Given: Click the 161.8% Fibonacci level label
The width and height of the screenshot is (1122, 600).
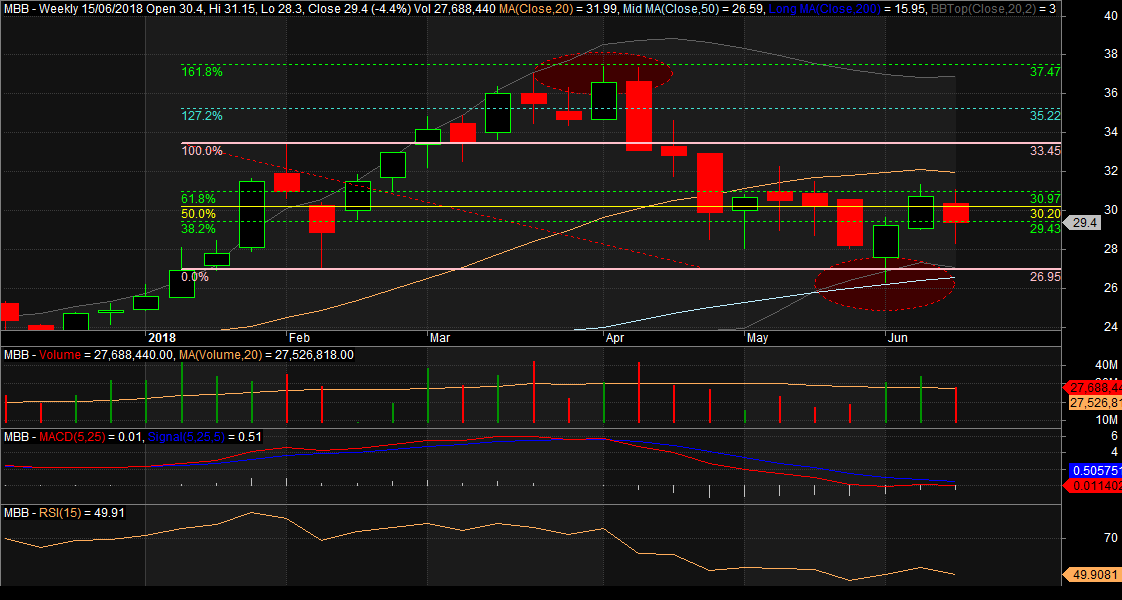Looking at the screenshot, I should tap(201, 72).
